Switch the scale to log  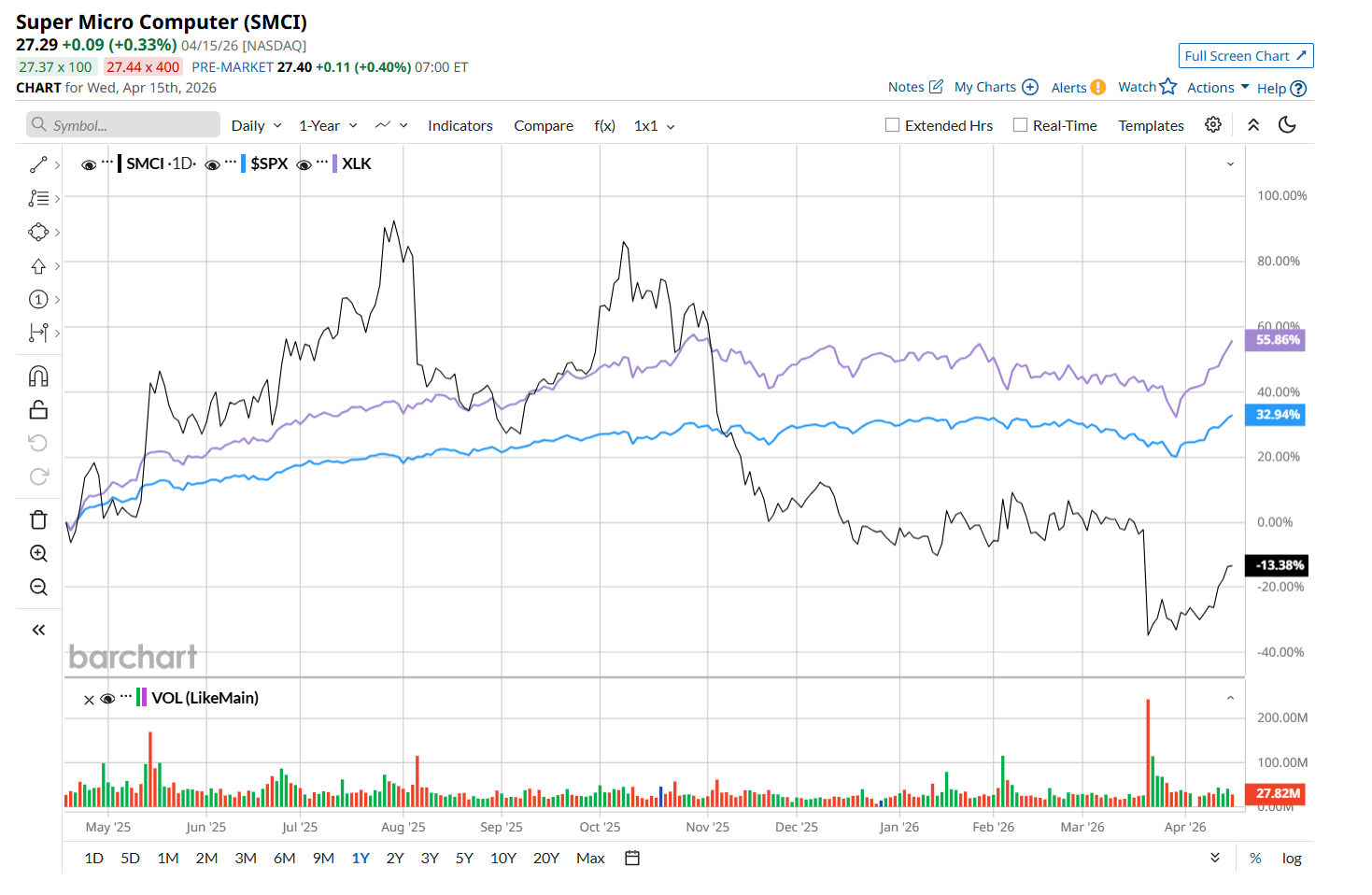click(x=1292, y=858)
